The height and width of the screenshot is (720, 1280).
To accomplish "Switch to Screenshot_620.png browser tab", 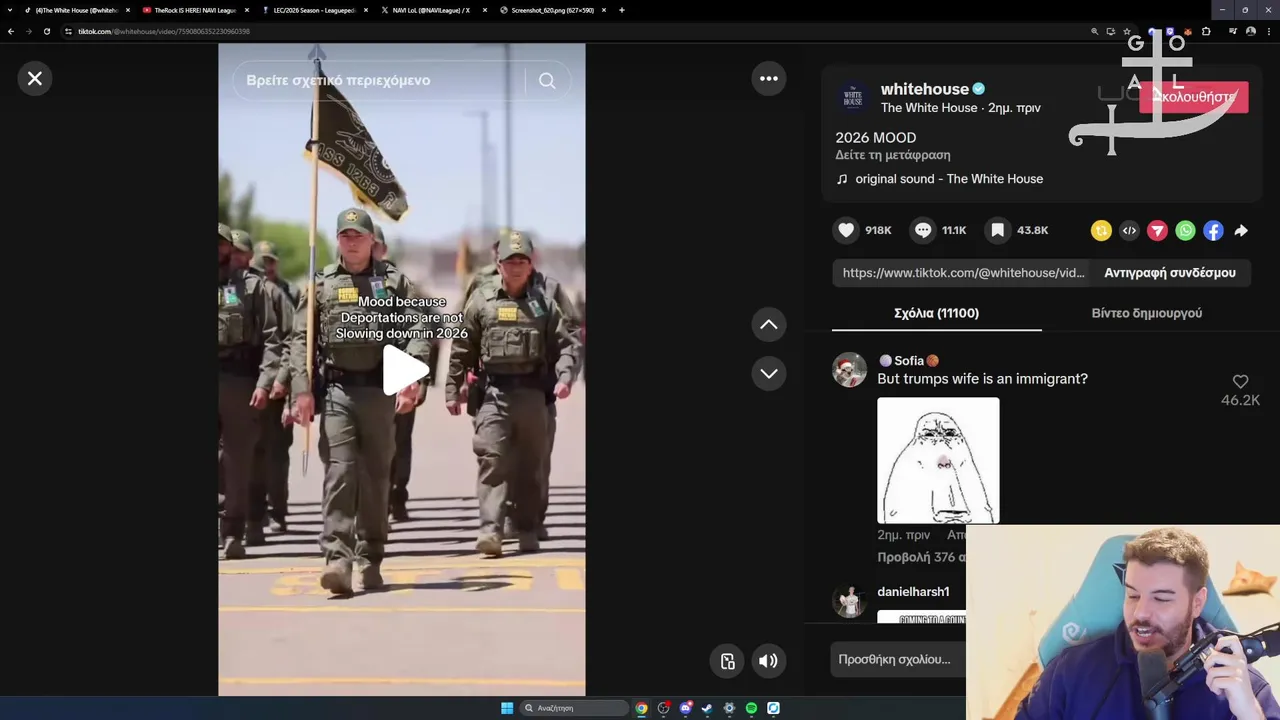I will point(552,10).
